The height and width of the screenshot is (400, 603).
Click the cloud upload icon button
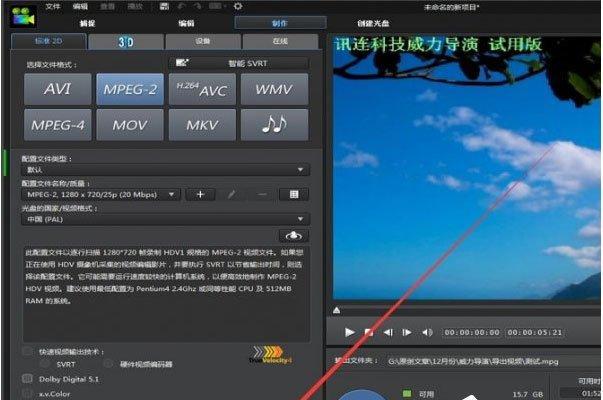point(294,235)
